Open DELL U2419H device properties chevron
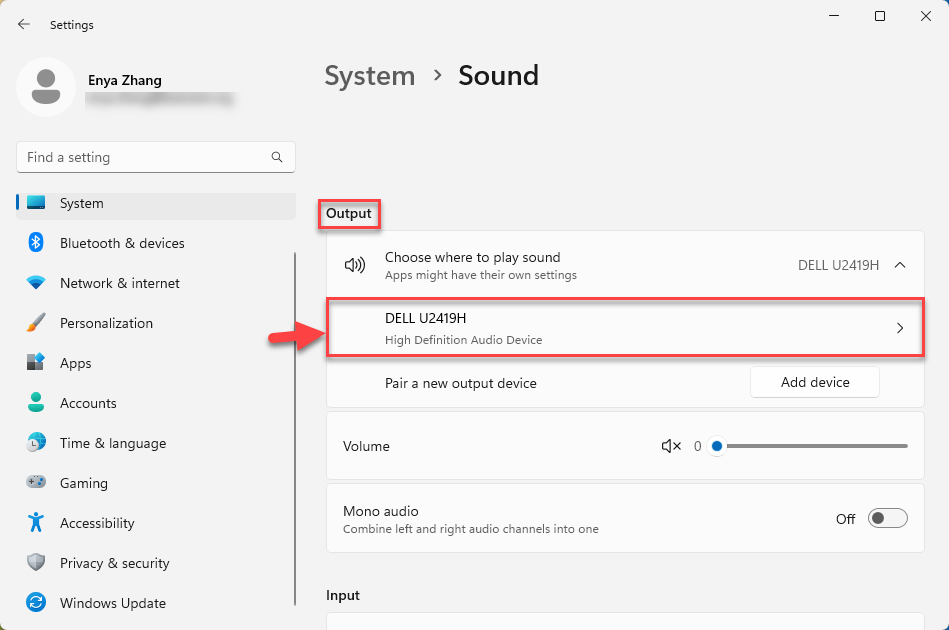 coord(899,328)
